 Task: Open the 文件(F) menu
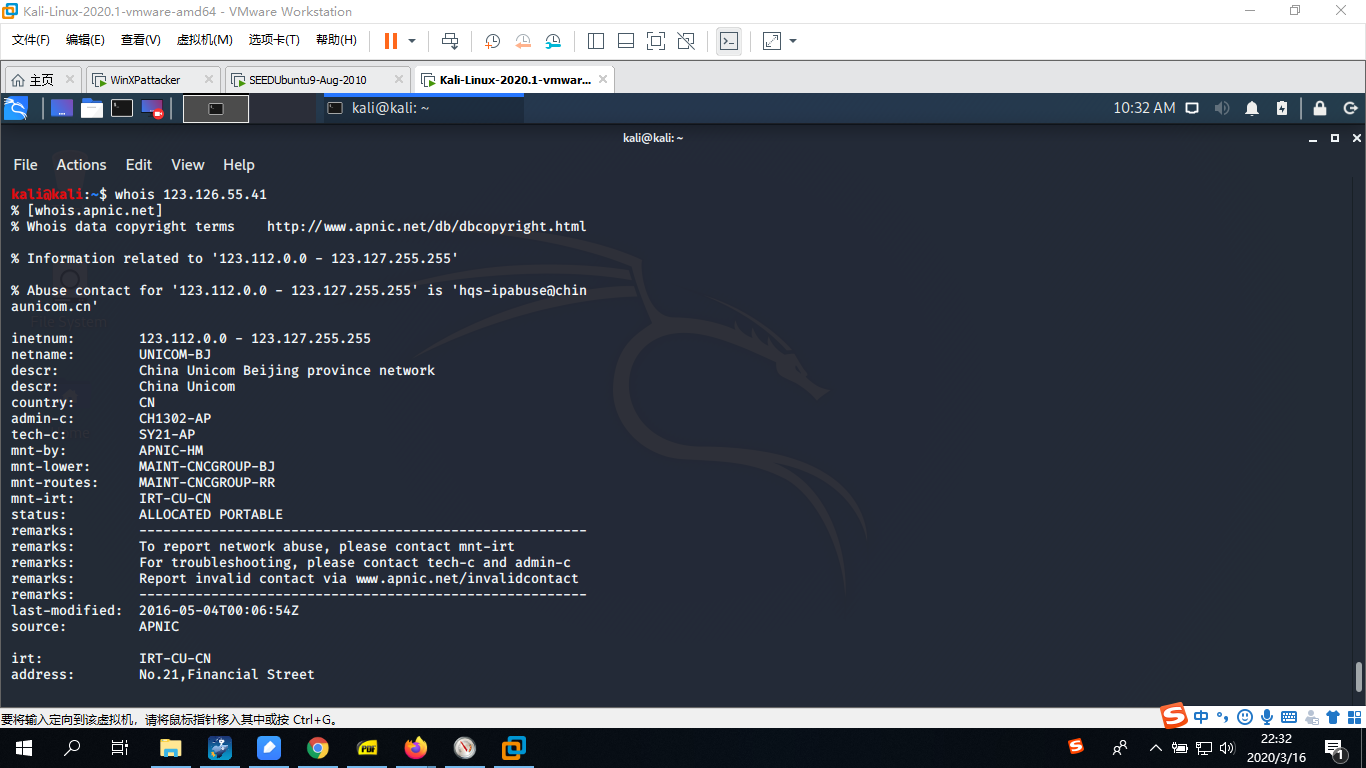coord(31,40)
